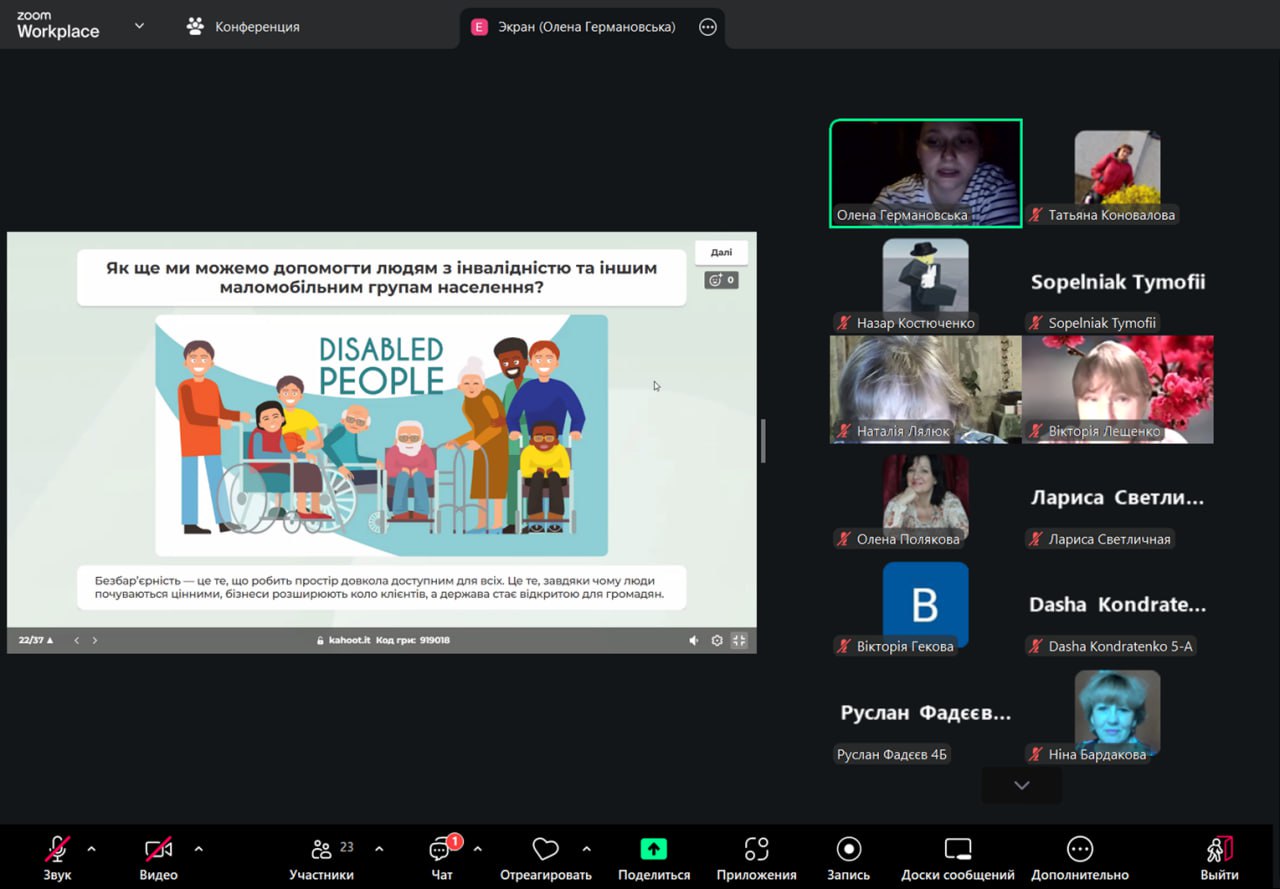Open the Дополнительно more options icon
This screenshot has width=1280, height=889.
click(1079, 849)
